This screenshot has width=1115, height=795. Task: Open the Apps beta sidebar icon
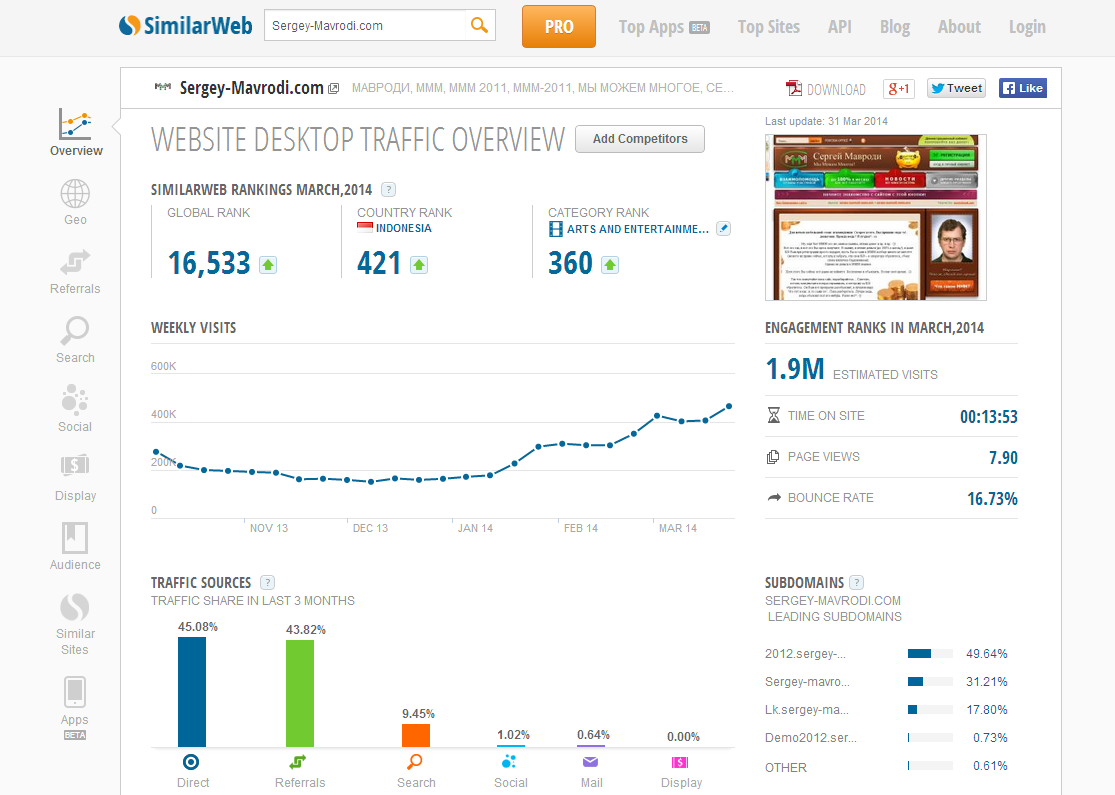pos(75,692)
